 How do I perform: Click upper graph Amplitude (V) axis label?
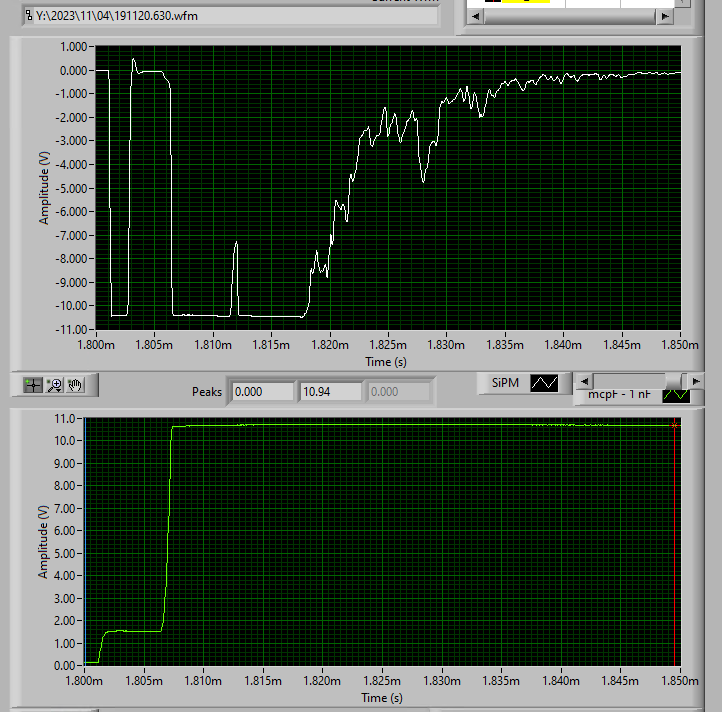[44, 188]
